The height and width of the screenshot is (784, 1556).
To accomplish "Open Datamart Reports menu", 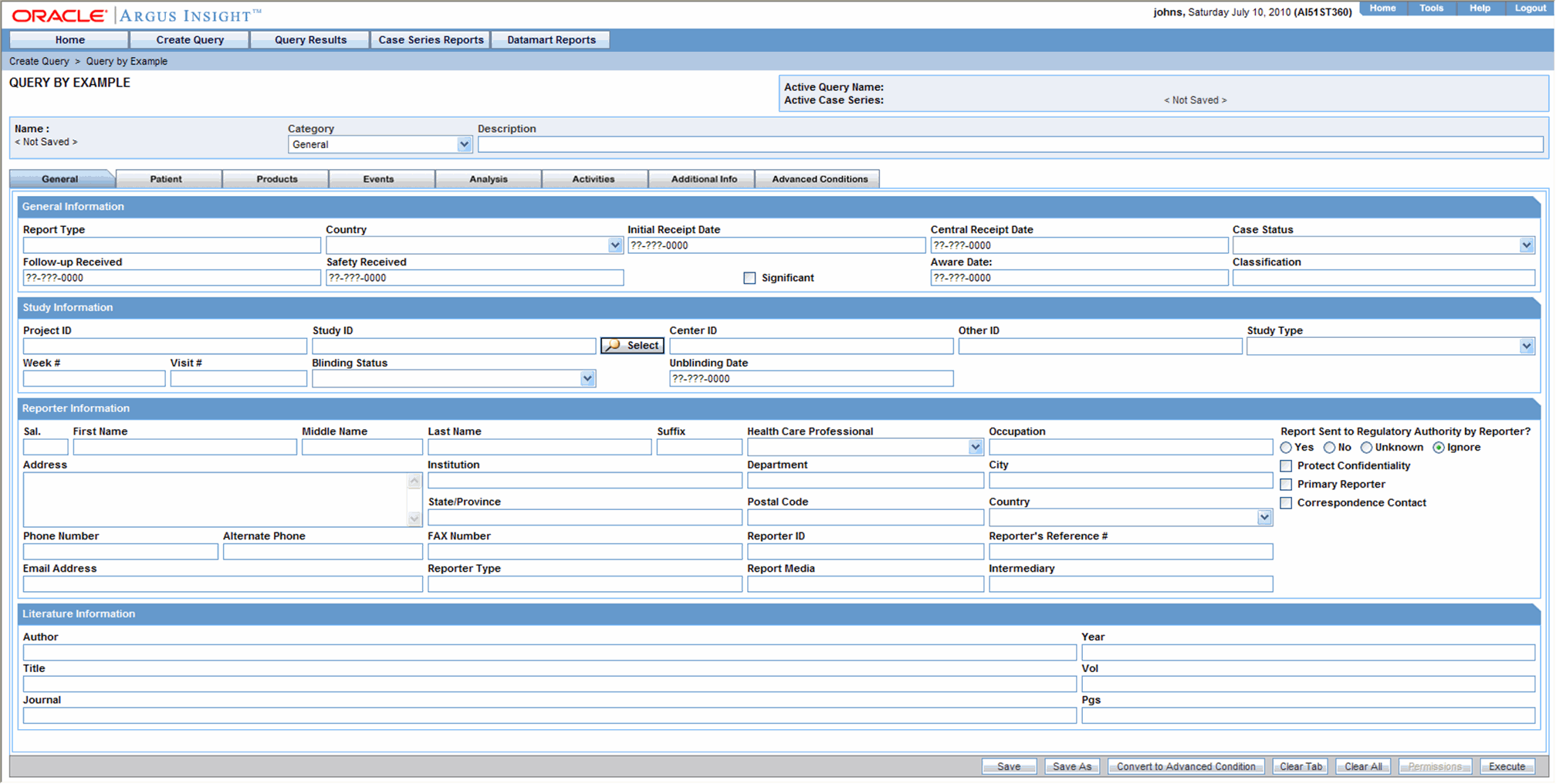I will click(551, 40).
